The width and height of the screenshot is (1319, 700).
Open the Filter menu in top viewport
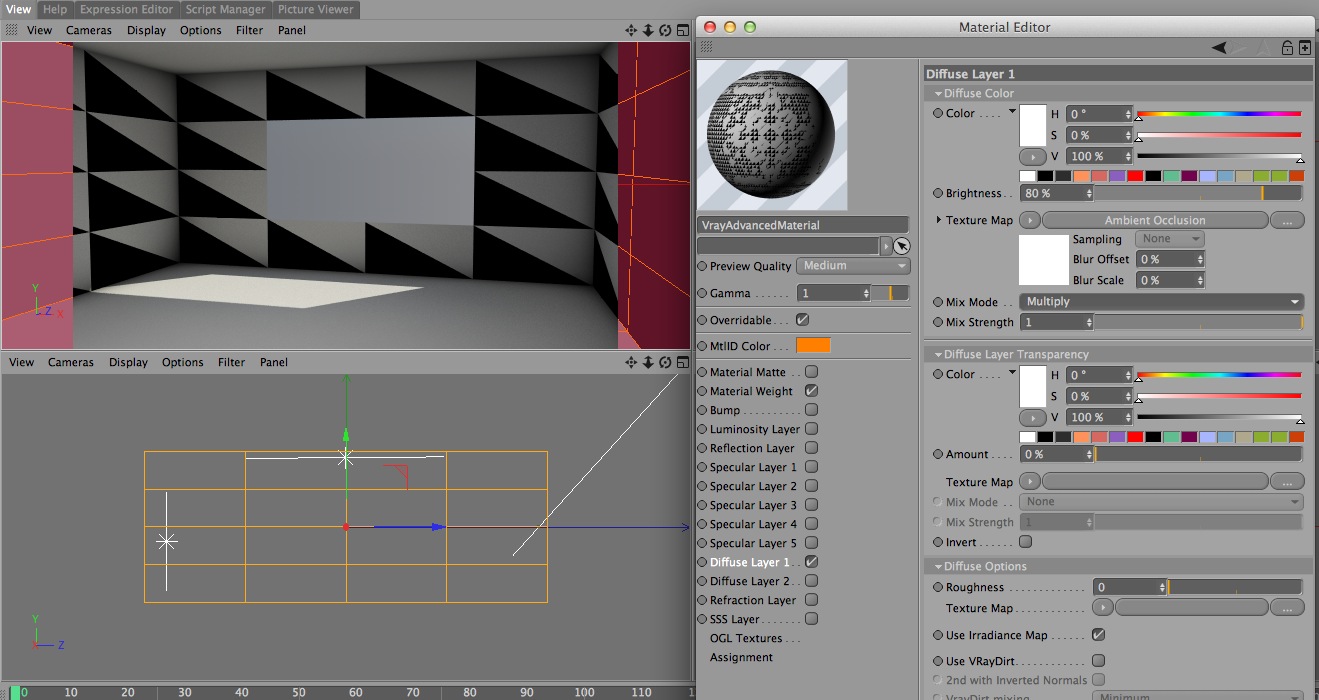249,30
